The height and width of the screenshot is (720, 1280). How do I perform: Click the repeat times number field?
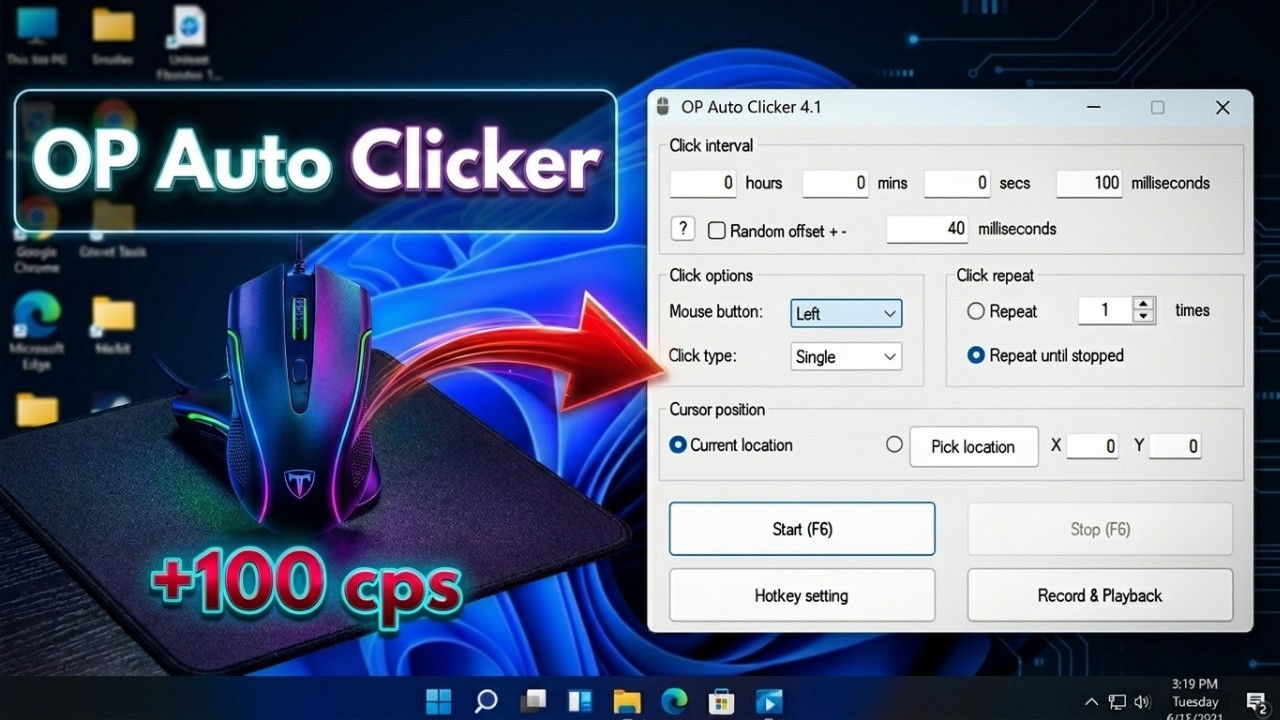point(1105,310)
